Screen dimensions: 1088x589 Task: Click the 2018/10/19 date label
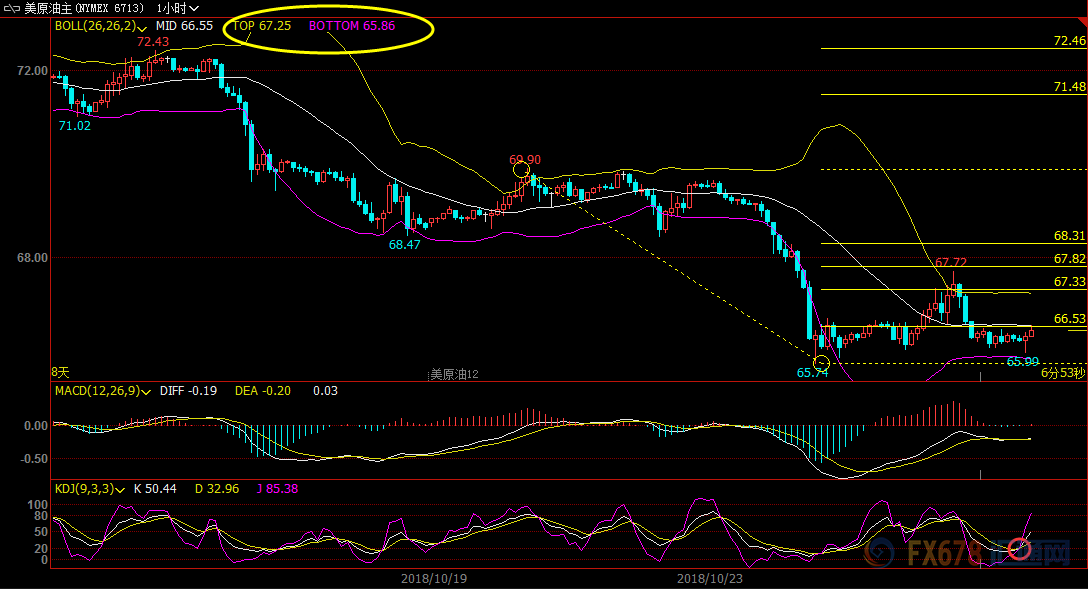(x=434, y=579)
